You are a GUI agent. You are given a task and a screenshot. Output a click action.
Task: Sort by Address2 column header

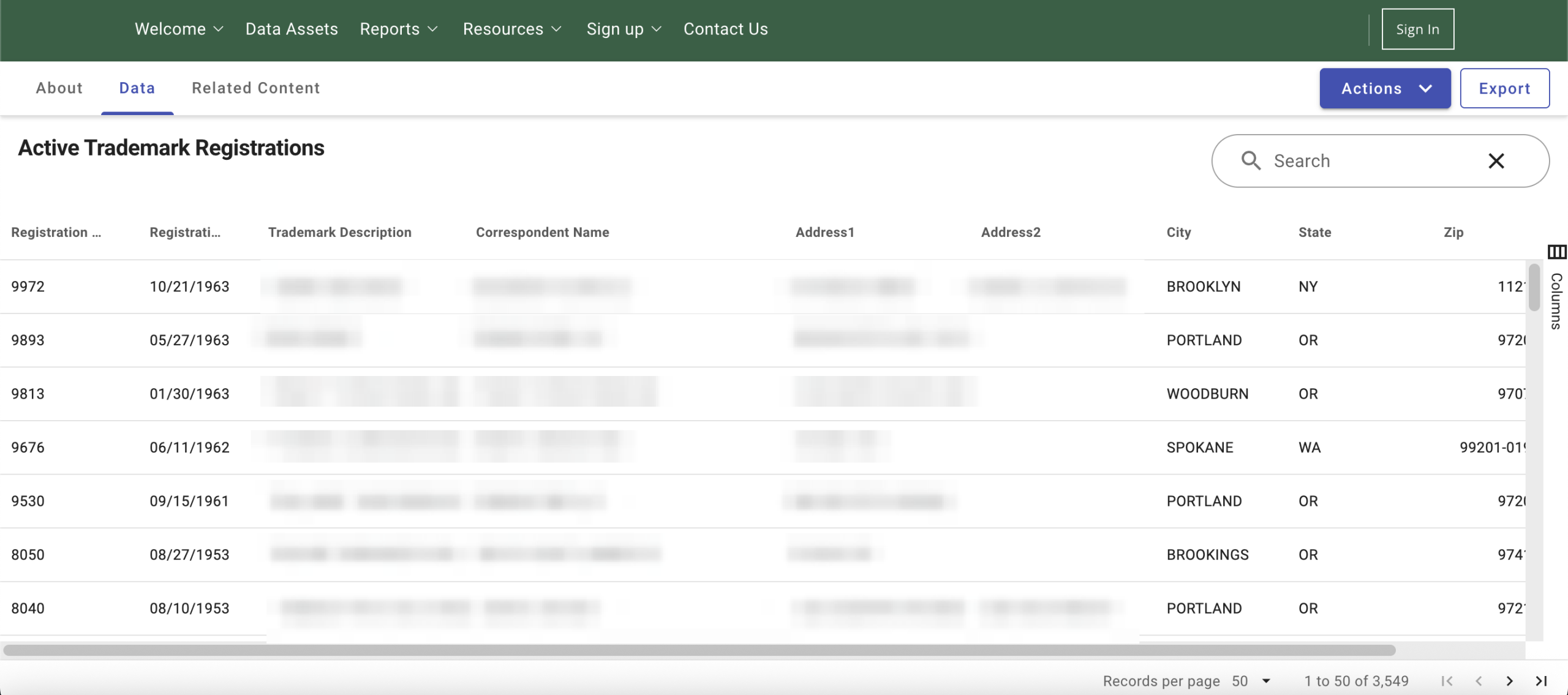point(1011,232)
